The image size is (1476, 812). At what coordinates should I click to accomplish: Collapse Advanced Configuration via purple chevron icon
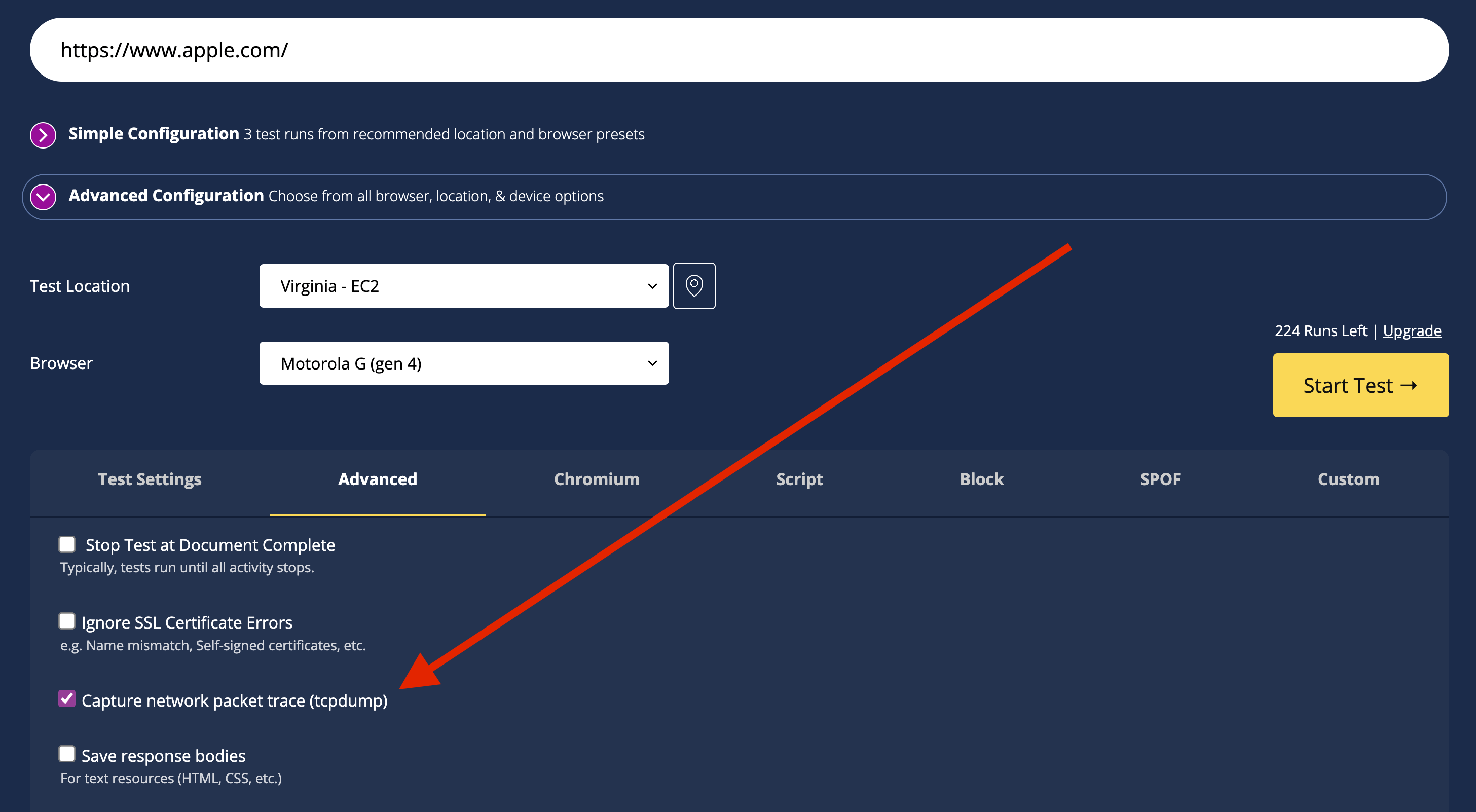pos(43,197)
